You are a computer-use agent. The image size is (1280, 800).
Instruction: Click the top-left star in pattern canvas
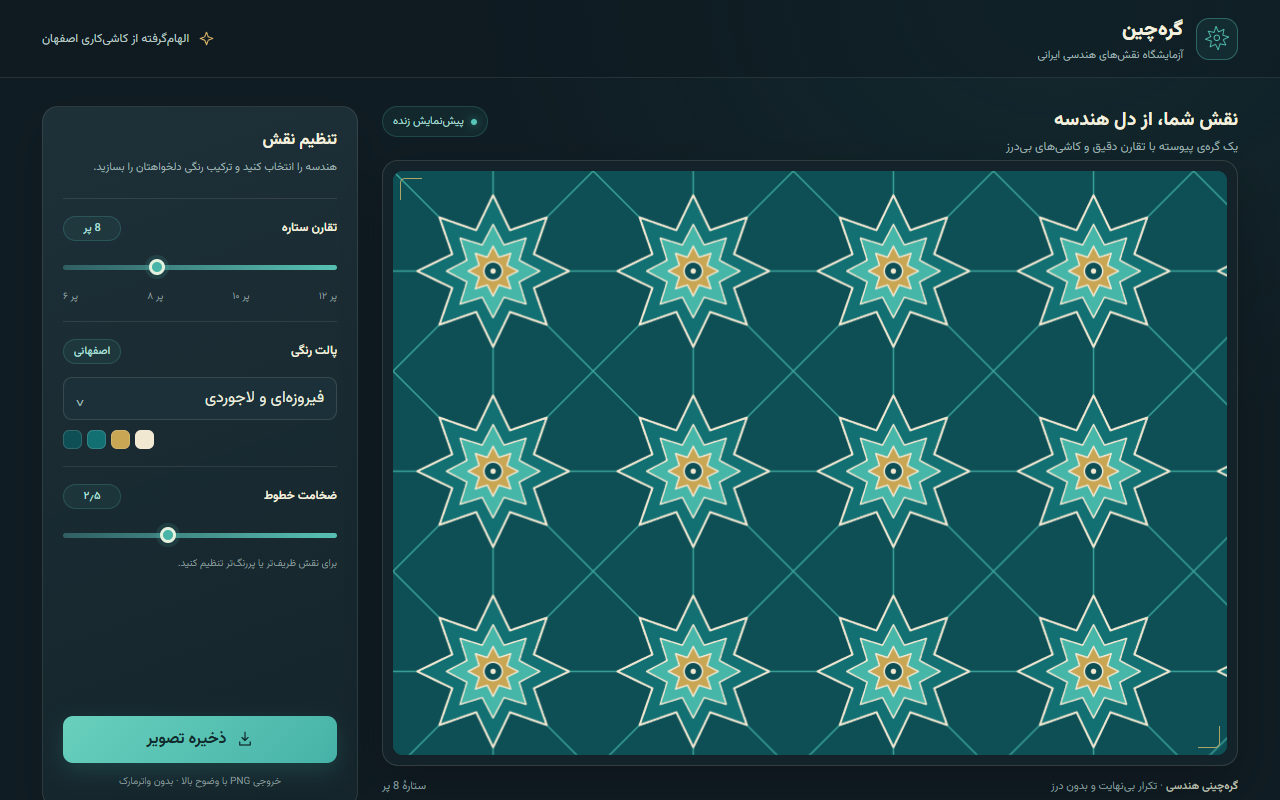pos(492,271)
